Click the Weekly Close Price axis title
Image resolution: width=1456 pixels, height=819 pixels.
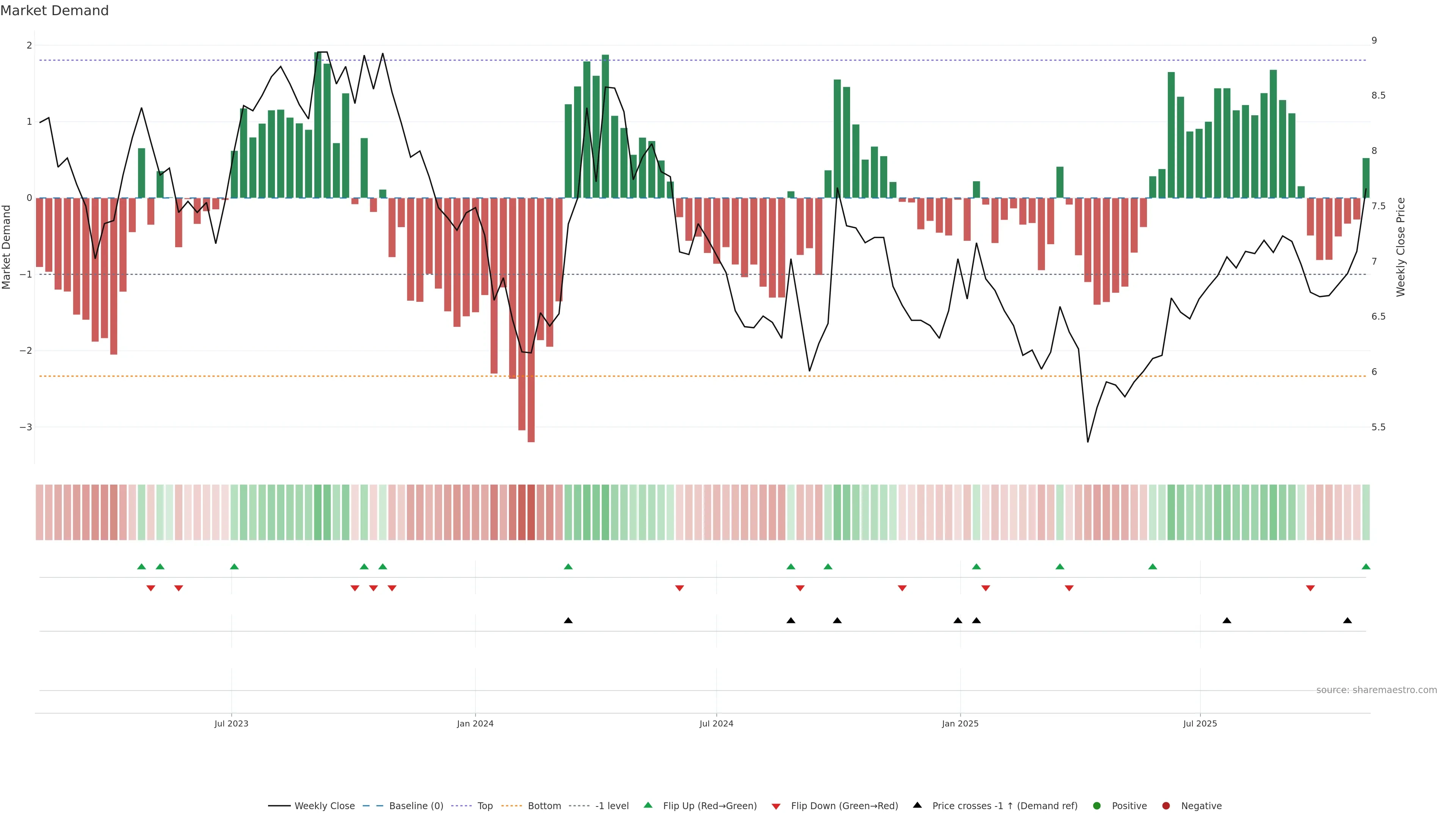coord(1400,247)
